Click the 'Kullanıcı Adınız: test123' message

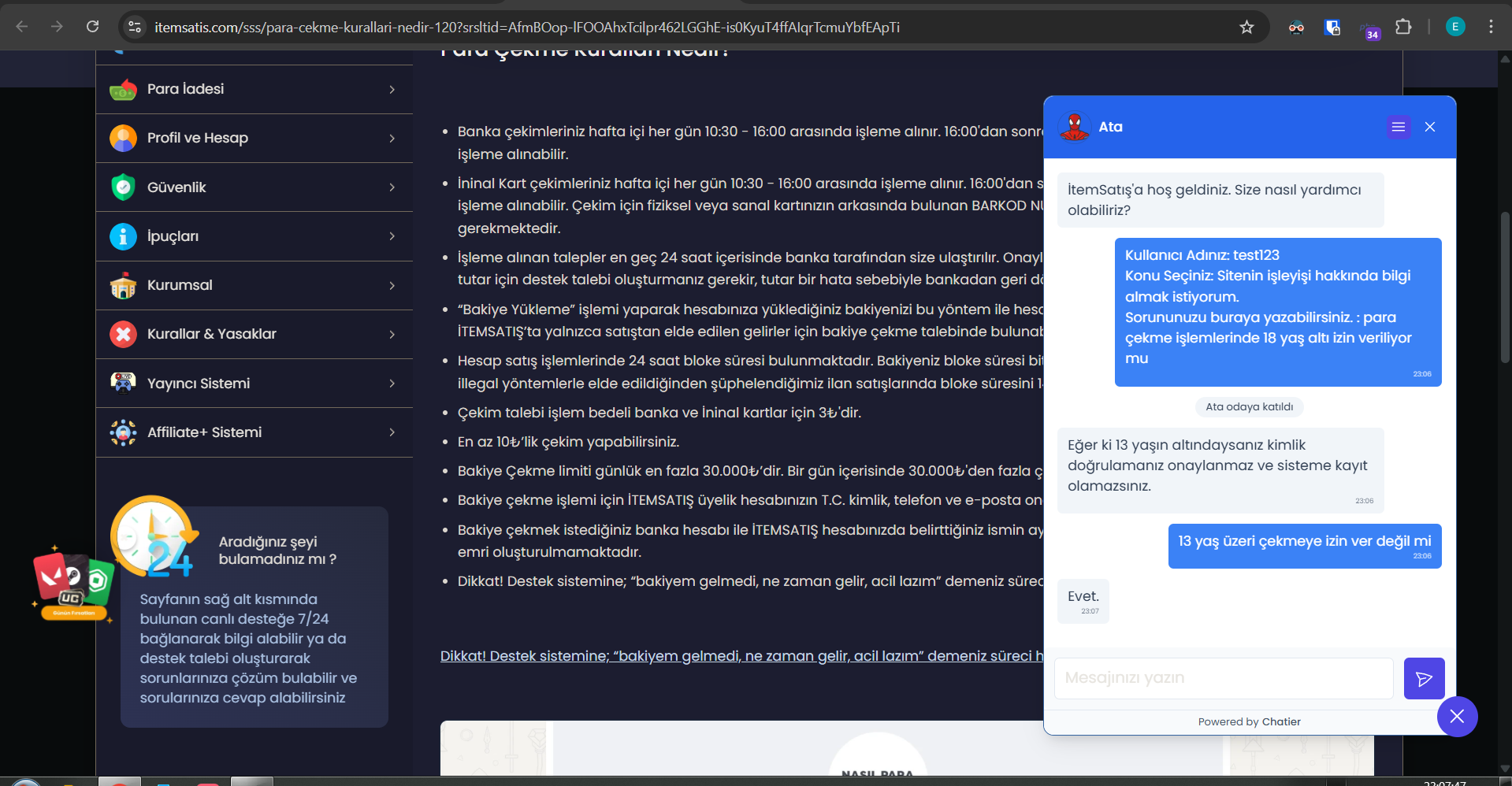pos(1278,312)
